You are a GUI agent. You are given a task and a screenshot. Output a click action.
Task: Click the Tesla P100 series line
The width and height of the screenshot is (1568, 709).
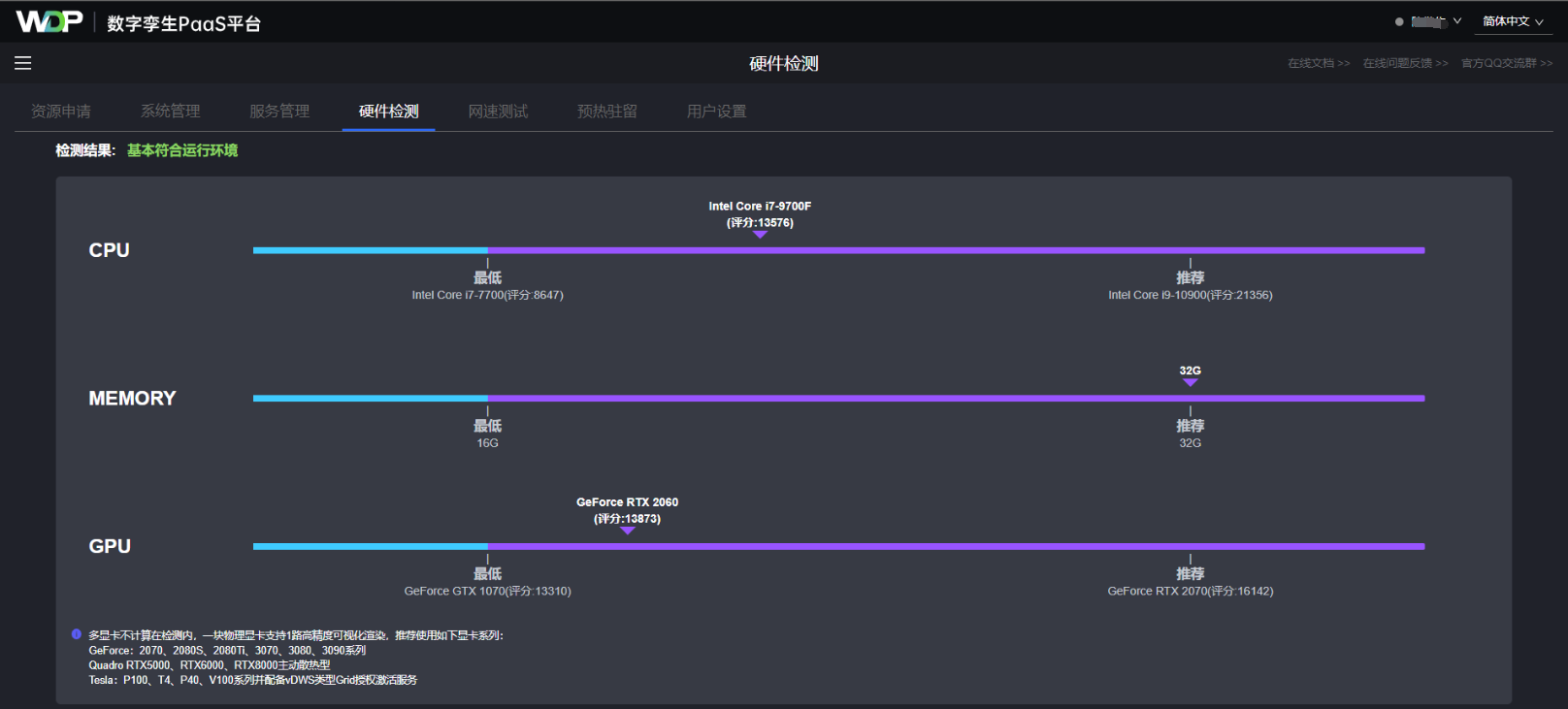click(x=252, y=680)
